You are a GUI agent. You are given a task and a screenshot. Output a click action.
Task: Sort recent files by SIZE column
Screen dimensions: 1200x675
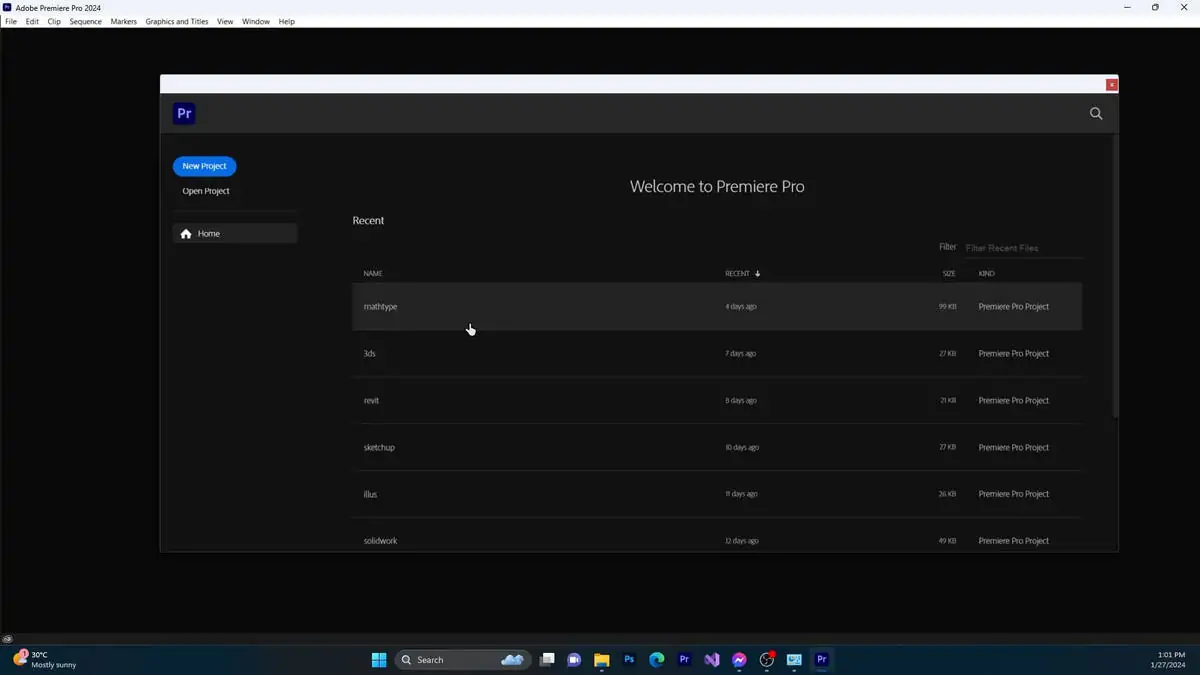948,274
